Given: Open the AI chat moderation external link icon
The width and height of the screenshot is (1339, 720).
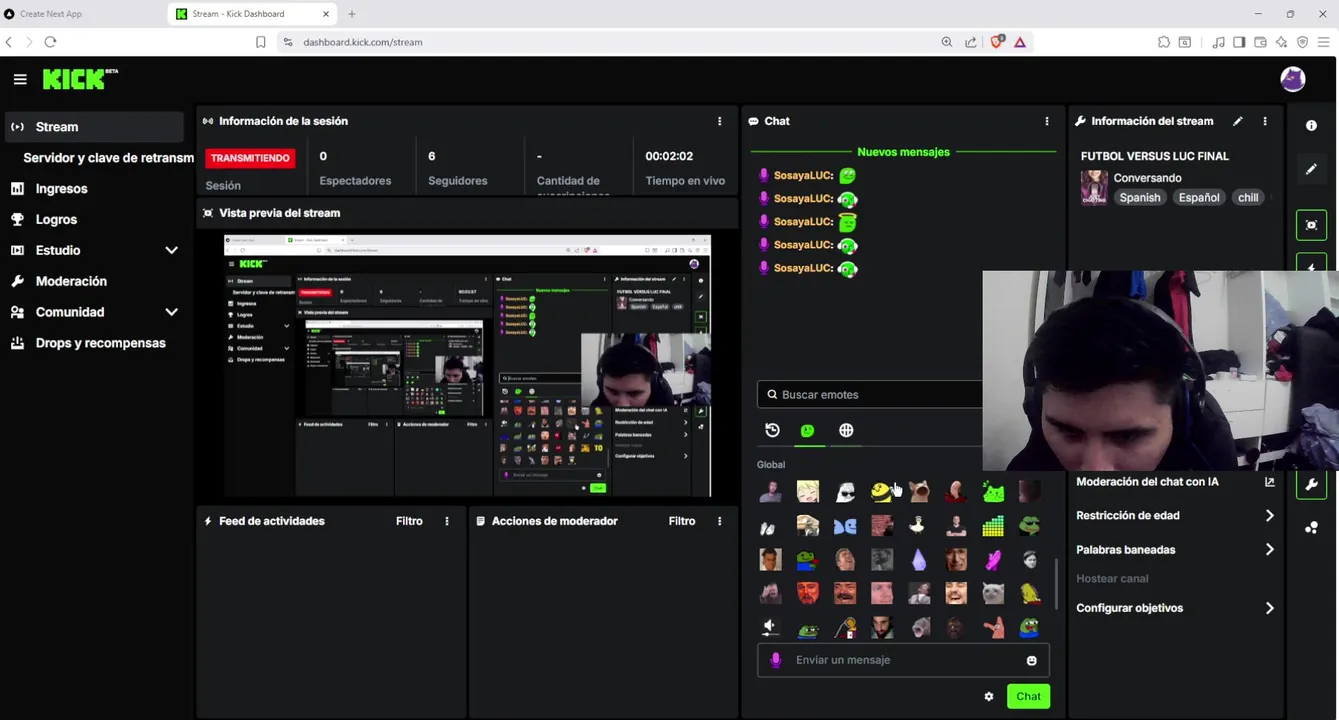Looking at the screenshot, I should click(x=1270, y=482).
